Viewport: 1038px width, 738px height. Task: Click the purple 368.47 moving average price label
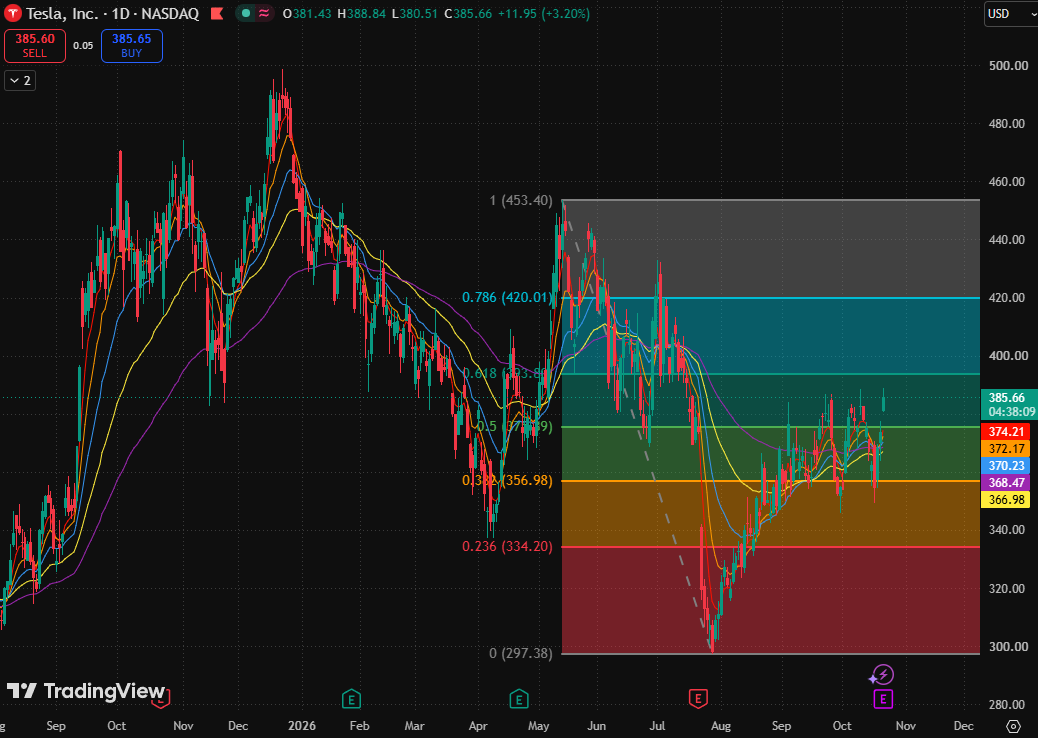1006,483
